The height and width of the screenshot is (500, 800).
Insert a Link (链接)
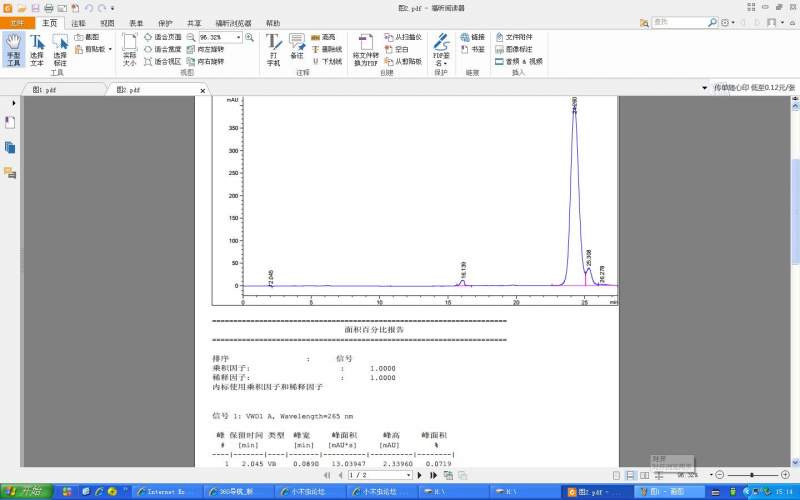click(472, 37)
